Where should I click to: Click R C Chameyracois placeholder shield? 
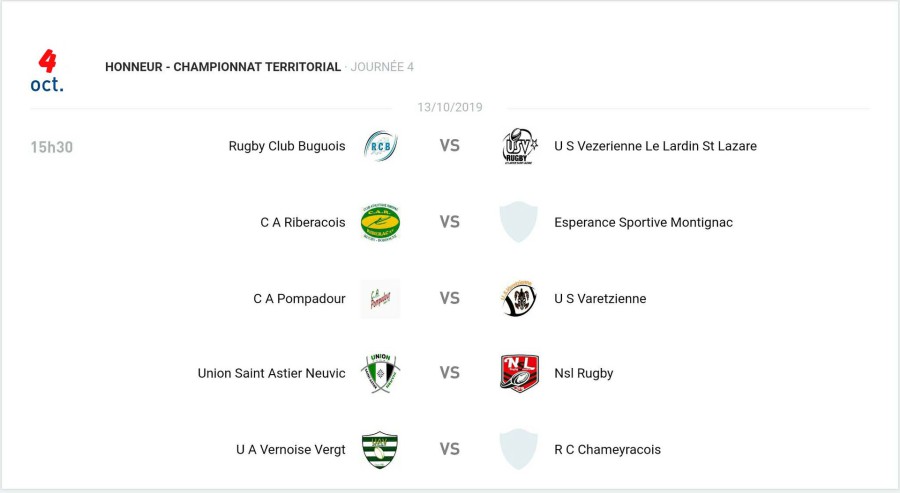519,449
